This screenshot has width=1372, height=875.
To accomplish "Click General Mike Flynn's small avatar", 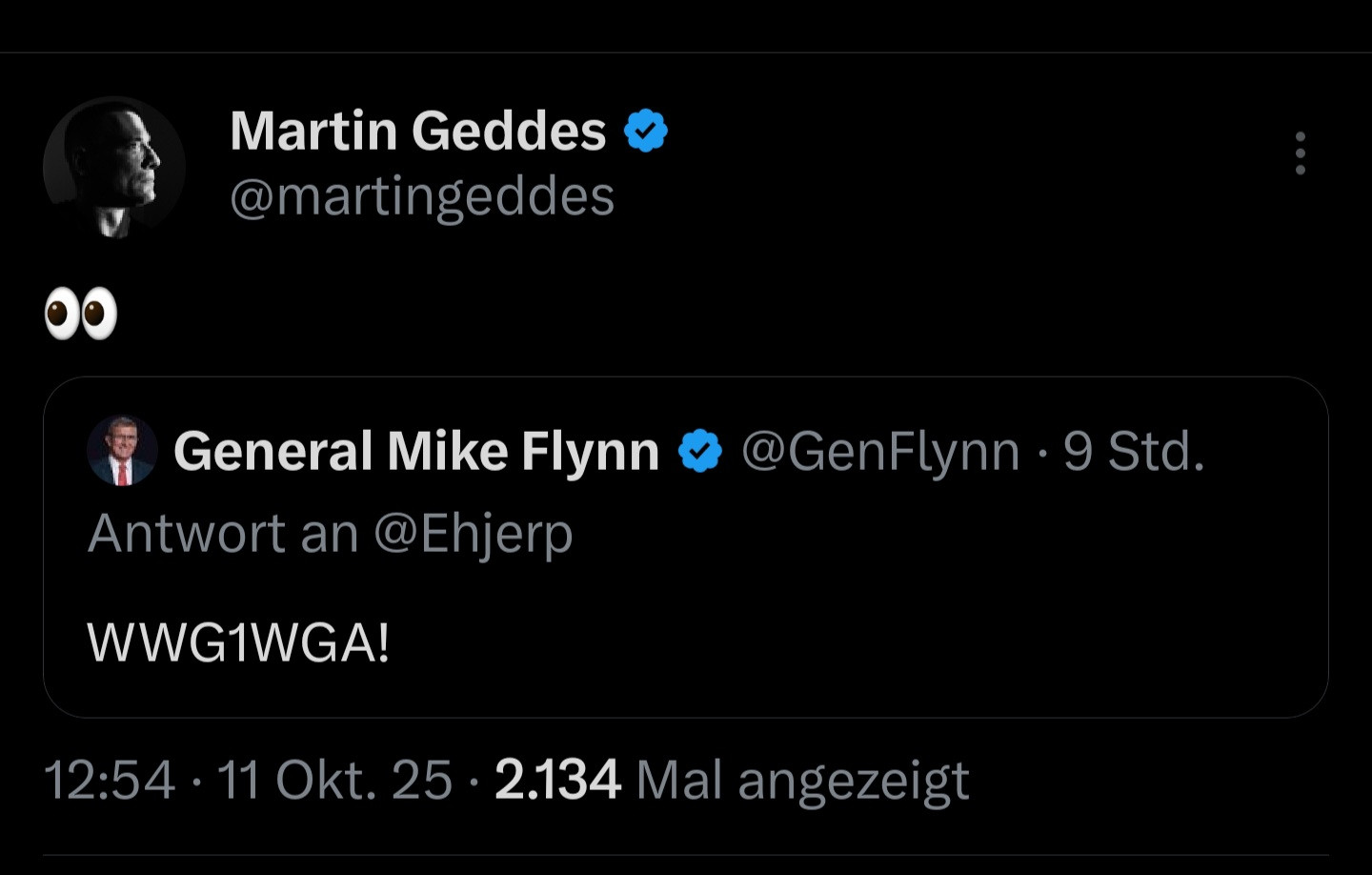I will [x=122, y=451].
